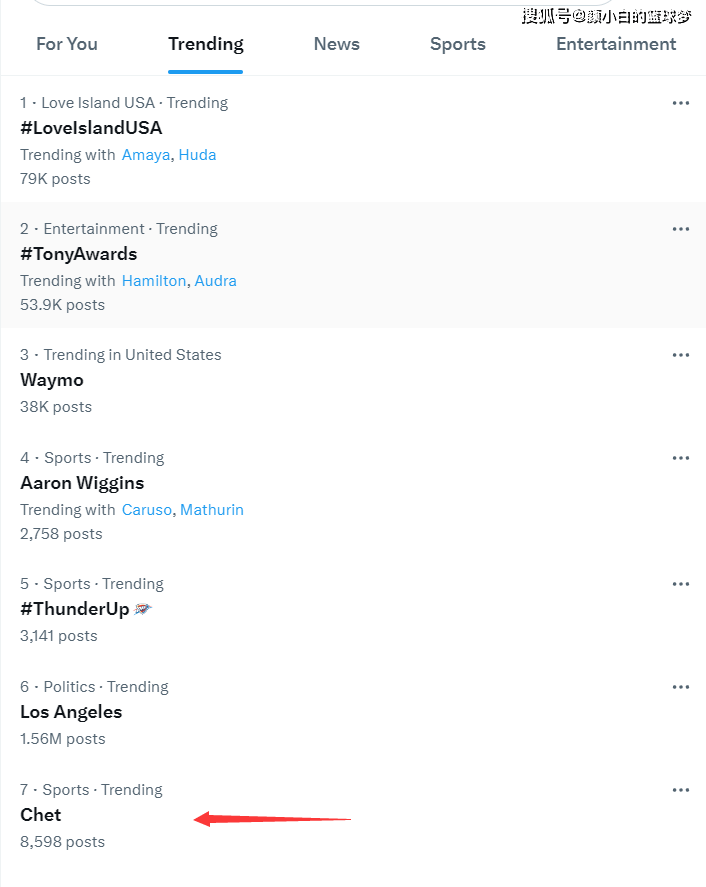Screen dimensions: 706x887
Task: Click the Hamilton link under #TonyAwards
Action: point(154,281)
